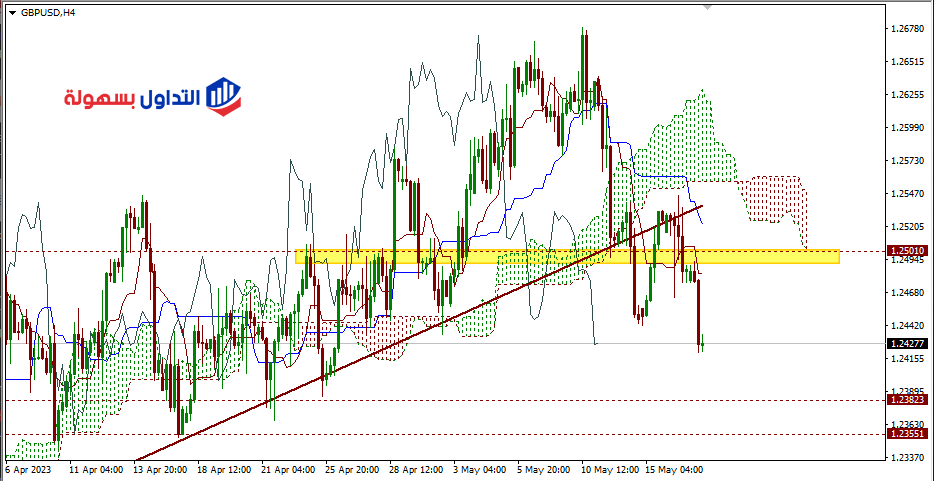Screen dimensions: 934x481
Task: Click the 28 Apr 12:00 time axis label
Action: click(x=414, y=468)
